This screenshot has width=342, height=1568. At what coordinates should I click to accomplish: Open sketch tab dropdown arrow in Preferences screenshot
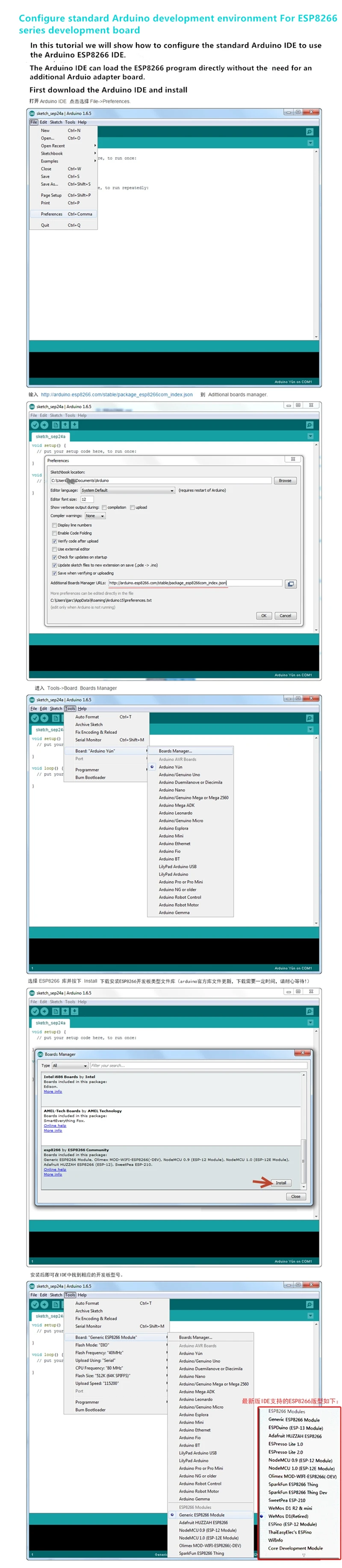click(x=310, y=437)
